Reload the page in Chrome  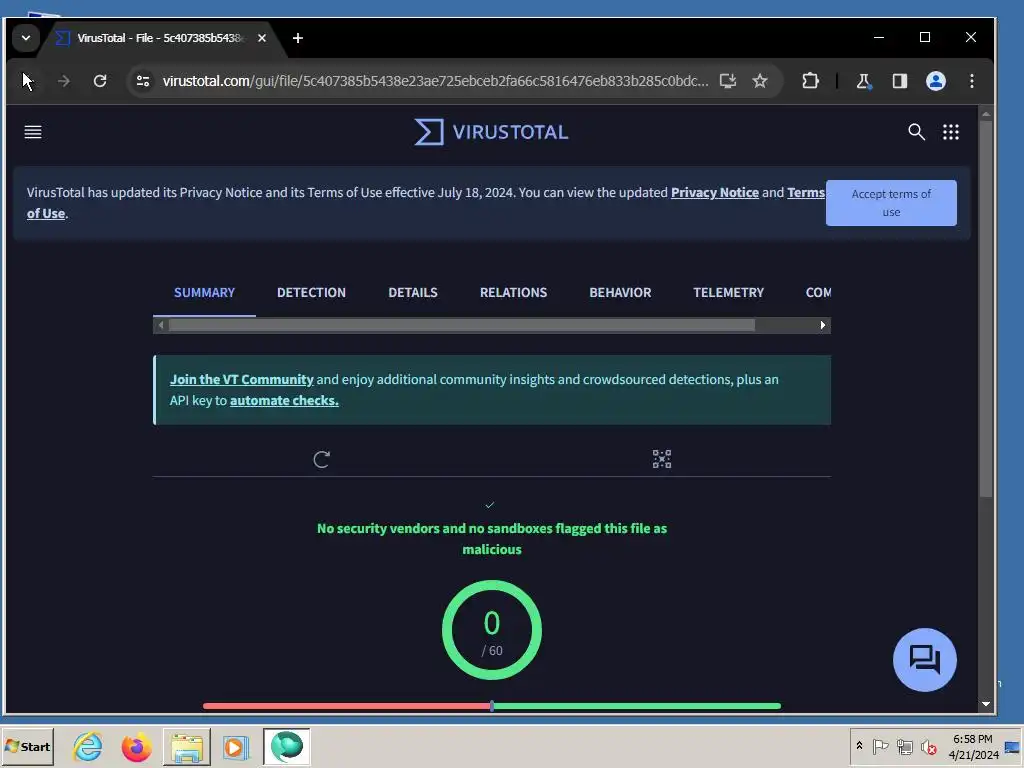coord(100,81)
